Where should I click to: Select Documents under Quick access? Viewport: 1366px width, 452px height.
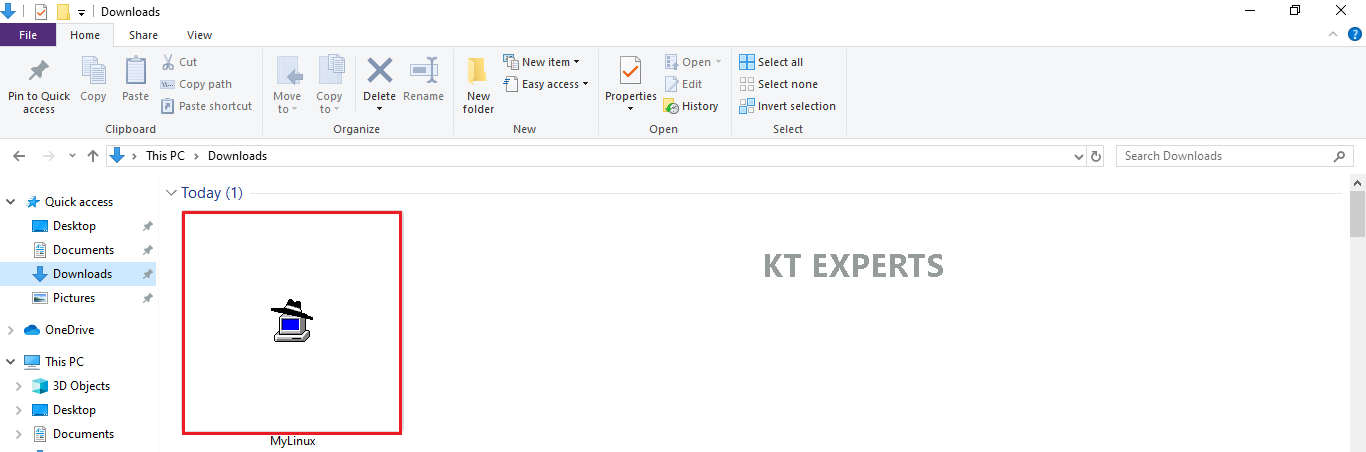tap(83, 250)
